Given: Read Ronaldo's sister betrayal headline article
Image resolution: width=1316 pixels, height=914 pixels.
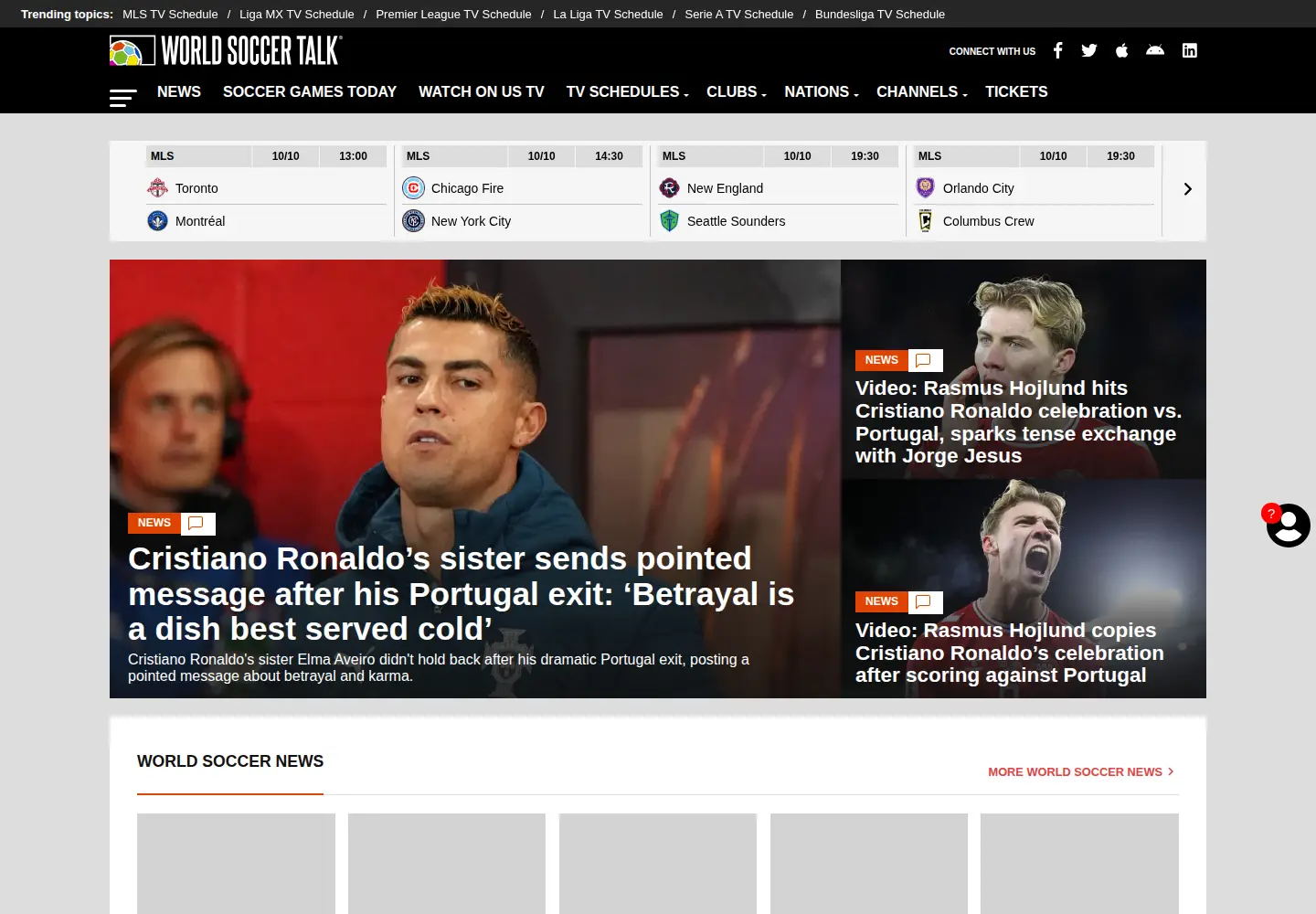Looking at the screenshot, I should (462, 594).
